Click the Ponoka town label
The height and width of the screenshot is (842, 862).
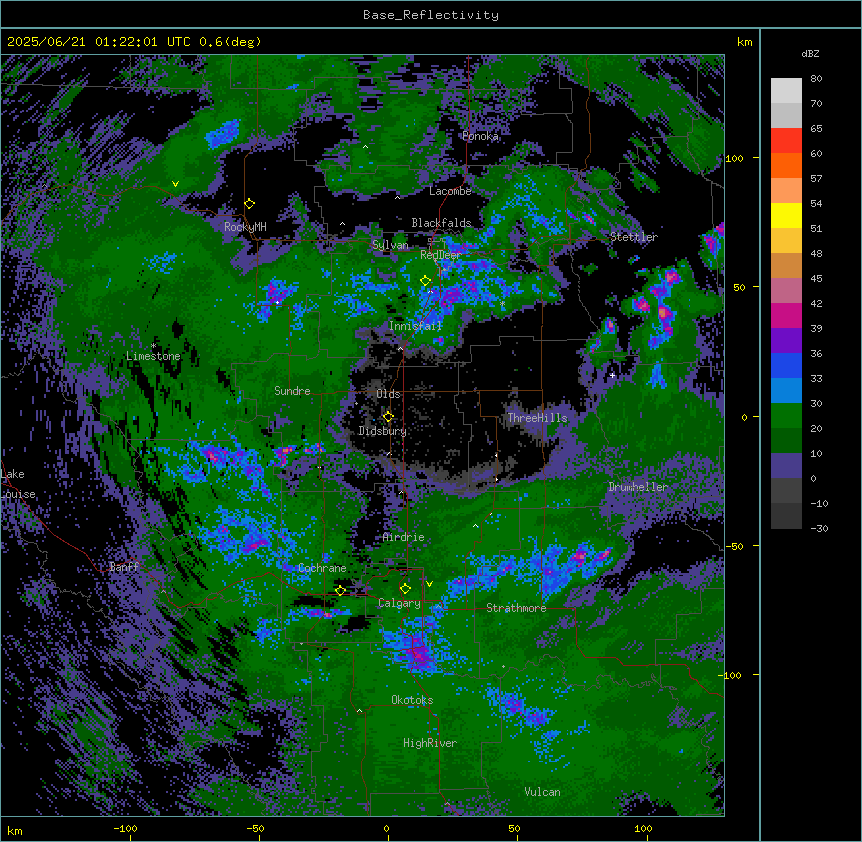click(x=480, y=136)
